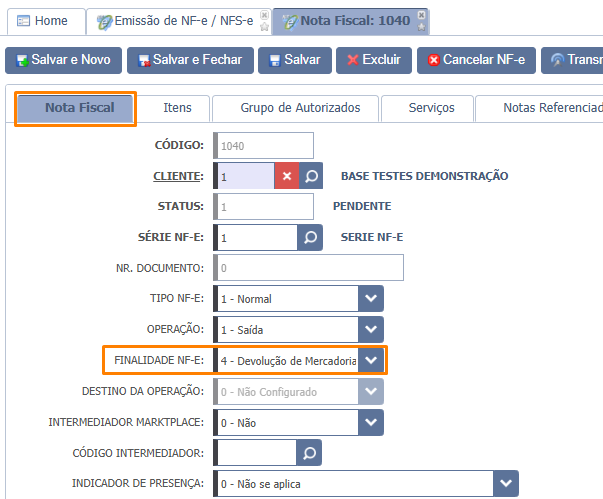Viewport: 603px width, 499px height.
Task: Expand the Operação dropdown
Action: click(x=371, y=329)
